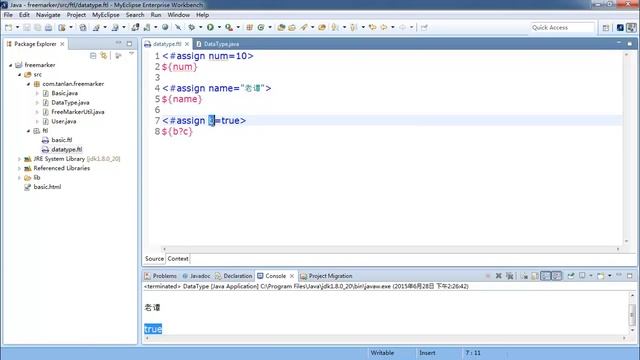The height and width of the screenshot is (360, 640).
Task: Collapse the freemarker project node
Action: pyautogui.click(x=11, y=65)
